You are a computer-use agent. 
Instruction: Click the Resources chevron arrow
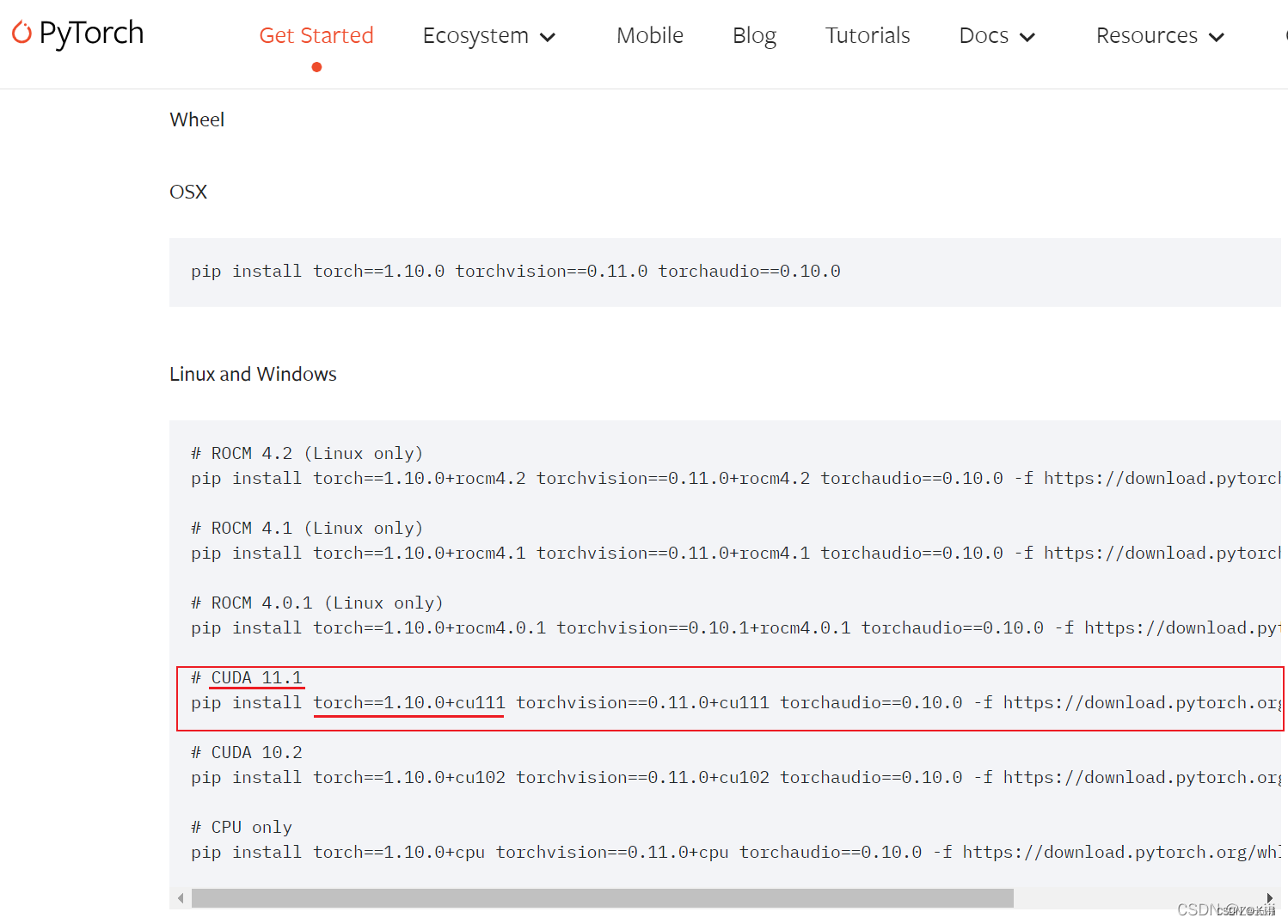1216,37
